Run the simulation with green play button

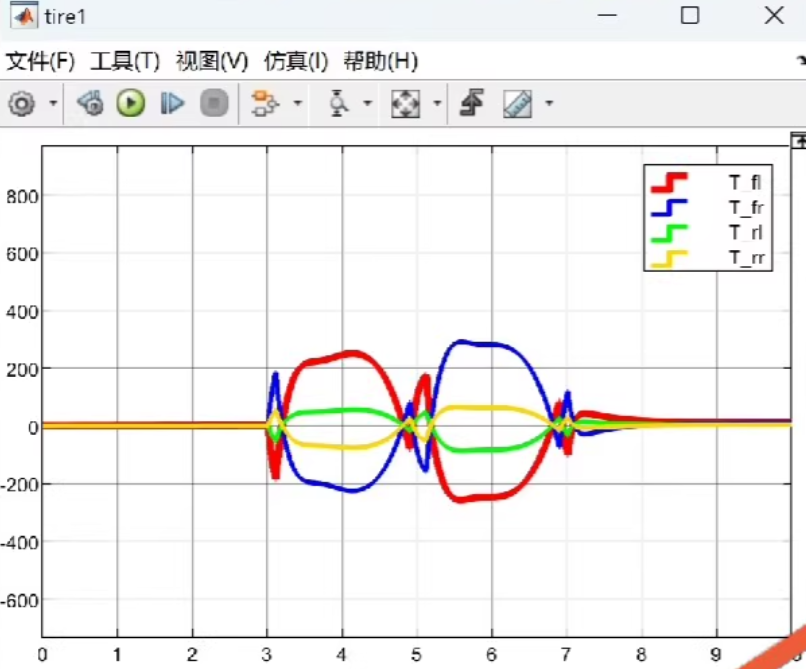point(131,103)
